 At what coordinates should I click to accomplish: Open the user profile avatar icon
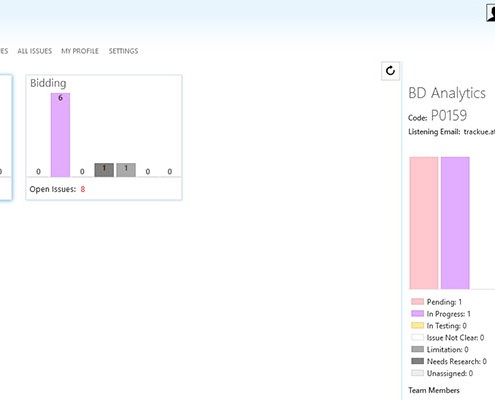[x=491, y=13]
